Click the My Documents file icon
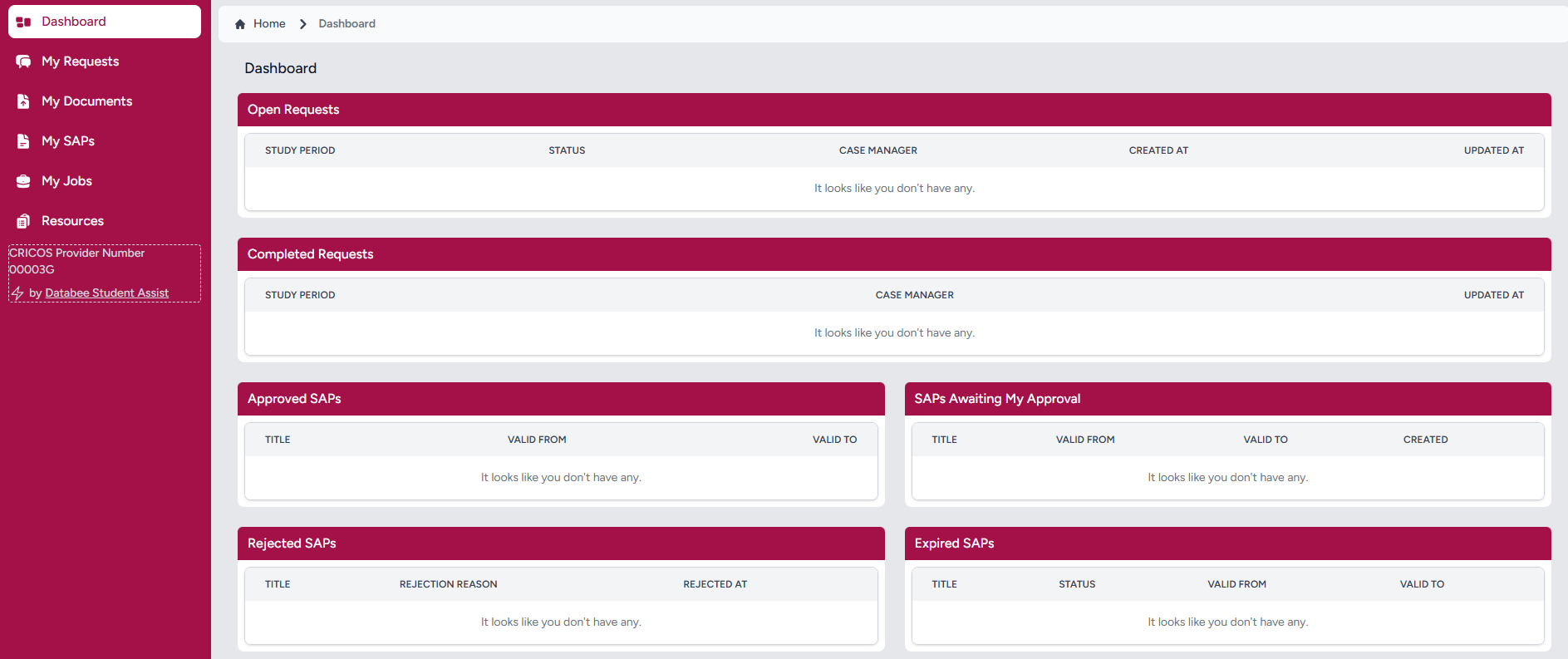Viewport: 1568px width, 659px height. (x=23, y=101)
